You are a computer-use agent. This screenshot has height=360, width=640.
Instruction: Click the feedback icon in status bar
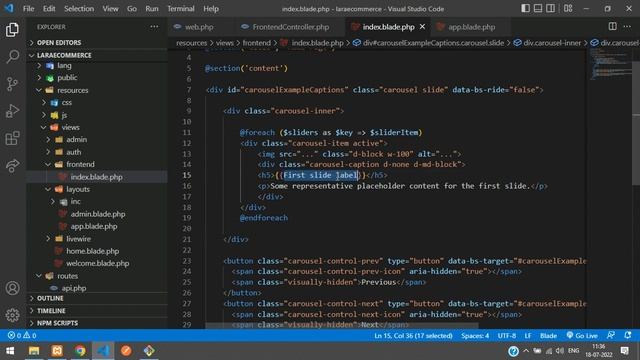(611, 336)
